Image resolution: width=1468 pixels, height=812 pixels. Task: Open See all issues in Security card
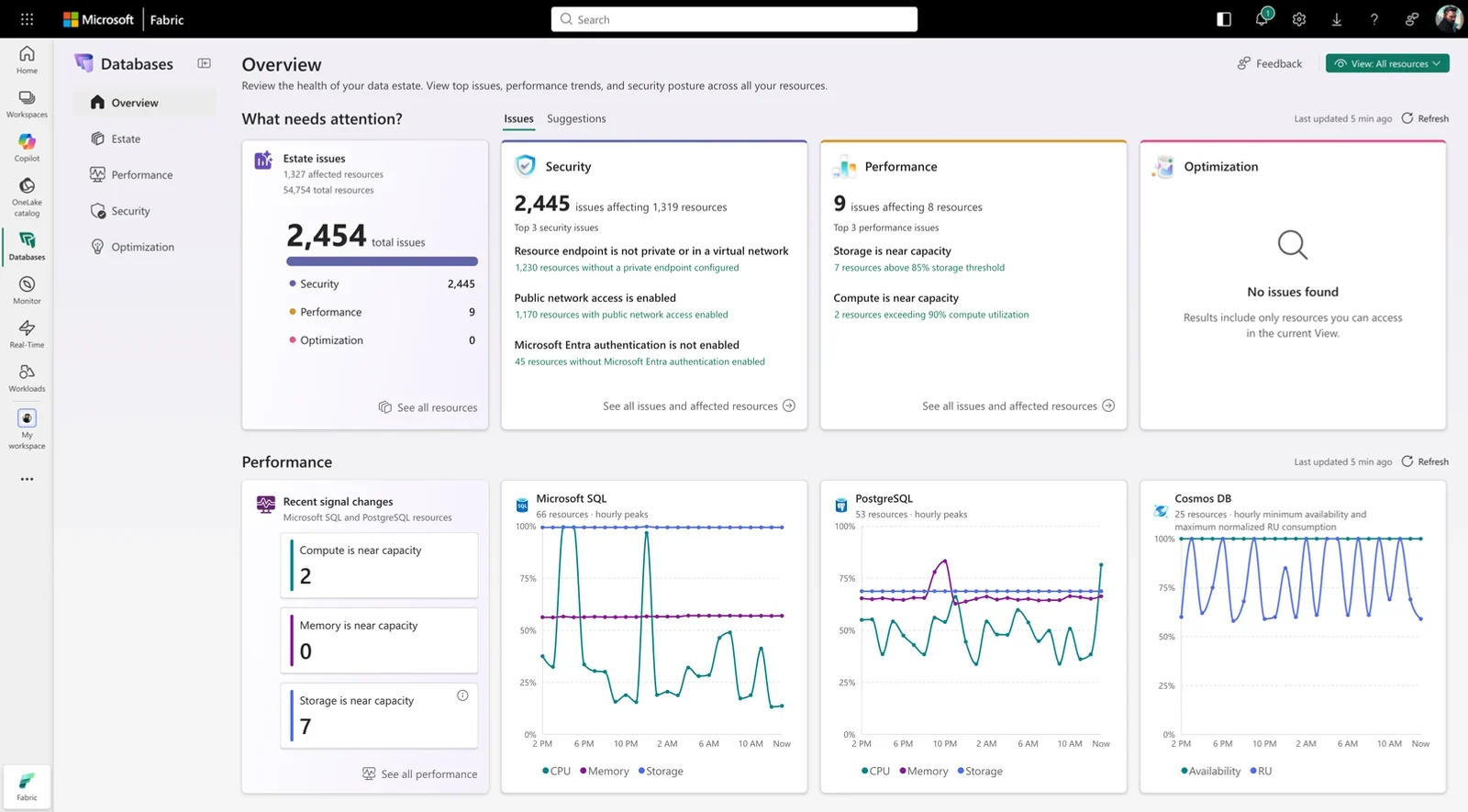[x=699, y=406]
